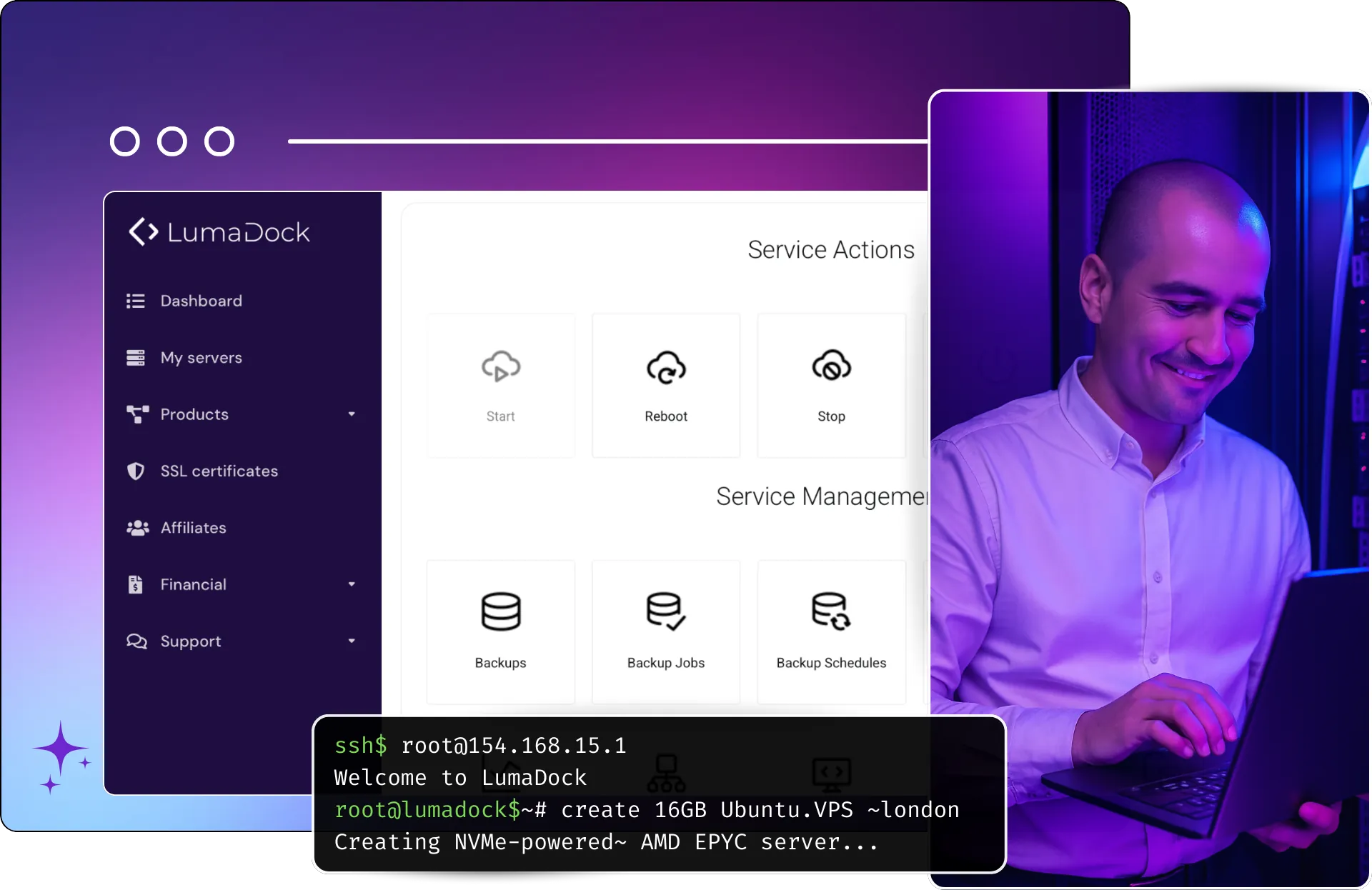
Task: Click the Affiliates link in the sidebar
Action: (x=193, y=528)
